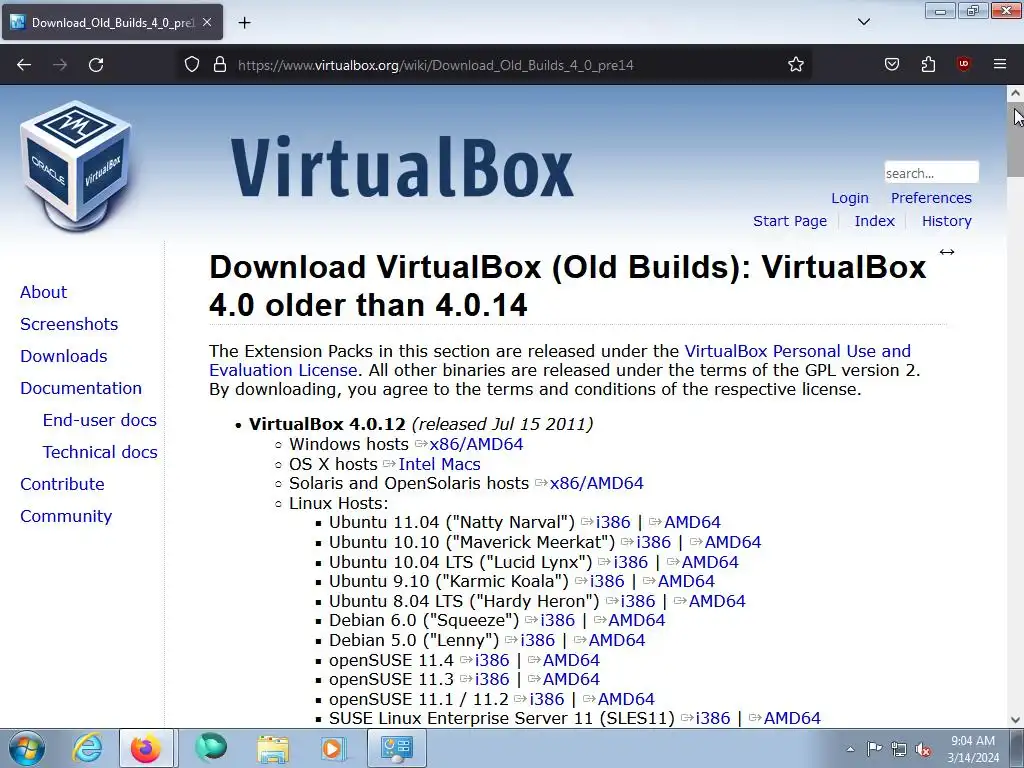This screenshot has height=768, width=1024.
Task: Download Ubuntu 10.10 Maverick Meerkat AMD64
Action: 733,542
